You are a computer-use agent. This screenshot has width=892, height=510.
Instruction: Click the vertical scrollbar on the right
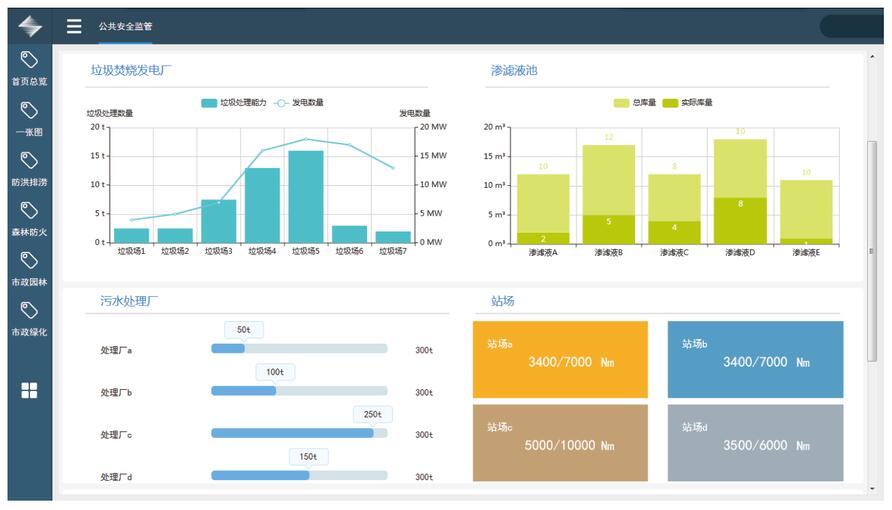coord(871,250)
